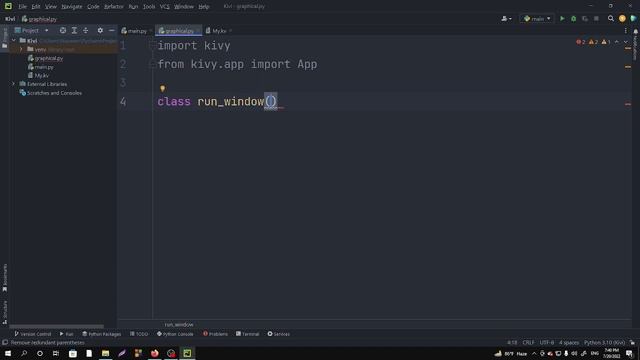
Task: Open the Refactor menu
Action: click(113, 7)
